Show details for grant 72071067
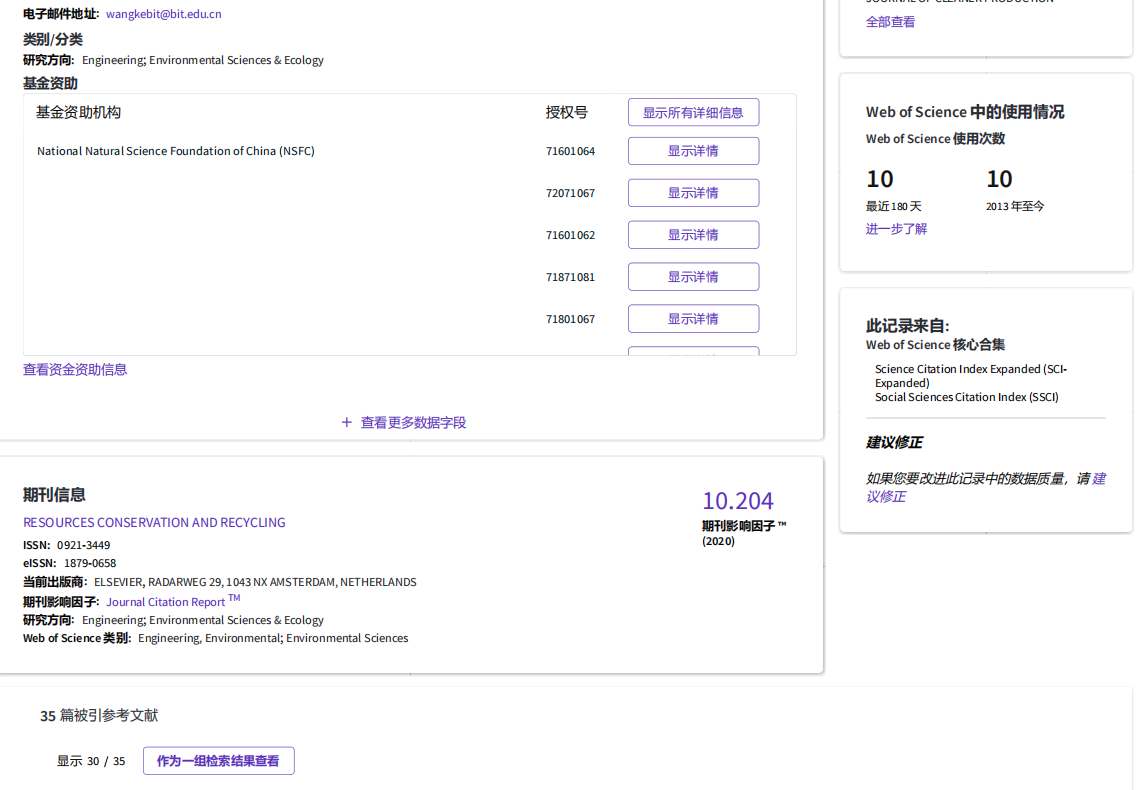Image resolution: width=1139 pixels, height=790 pixels. tap(693, 193)
